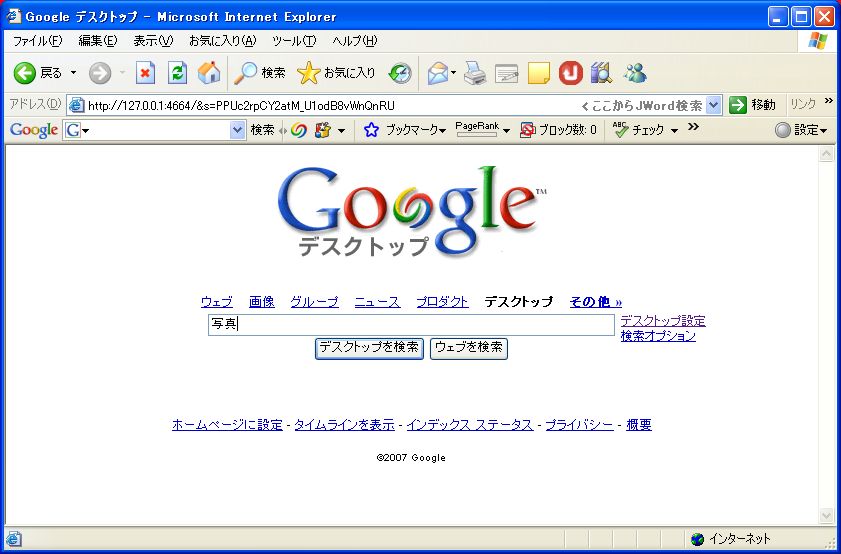The height and width of the screenshot is (554, 841).
Task: Open the デスクトップ設定 link
Action: (662, 321)
